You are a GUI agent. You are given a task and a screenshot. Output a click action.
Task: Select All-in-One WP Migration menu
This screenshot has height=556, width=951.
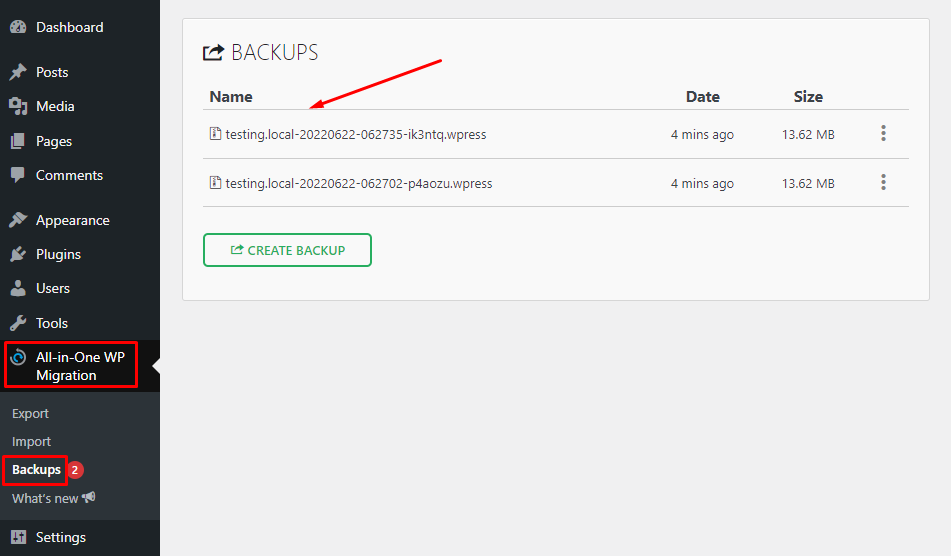[80, 366]
